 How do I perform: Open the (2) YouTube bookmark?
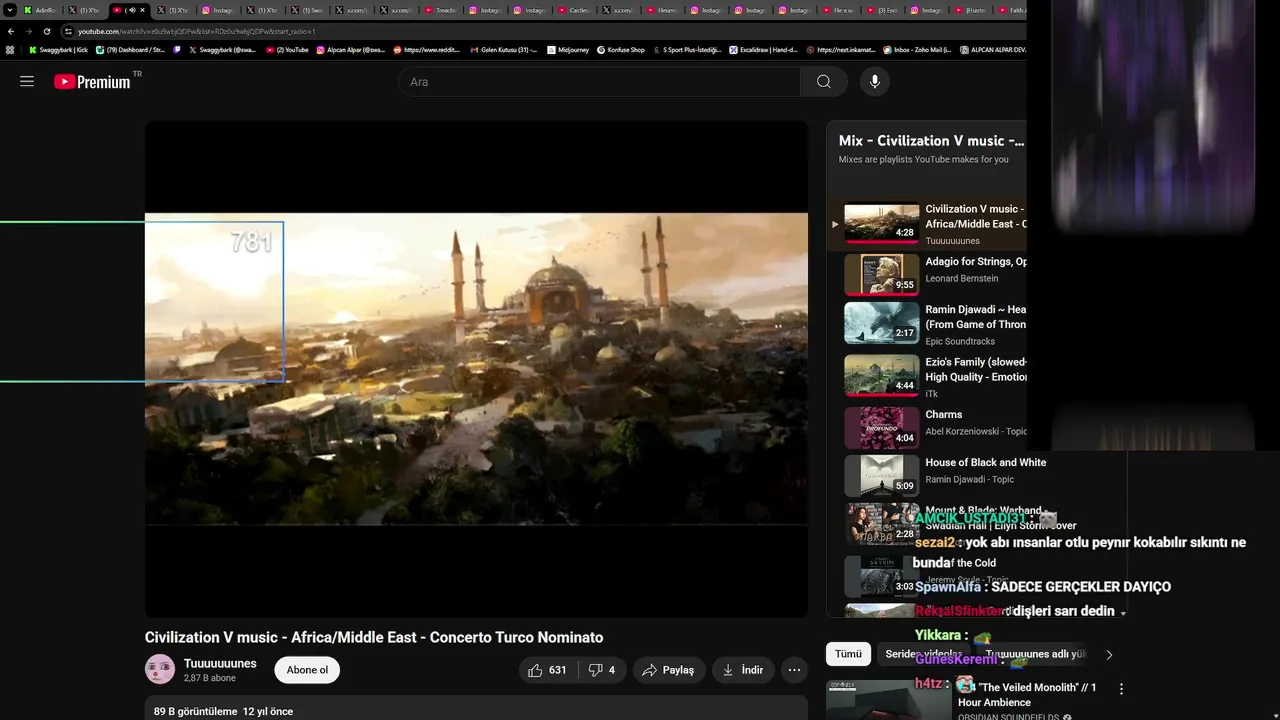[x=287, y=49]
